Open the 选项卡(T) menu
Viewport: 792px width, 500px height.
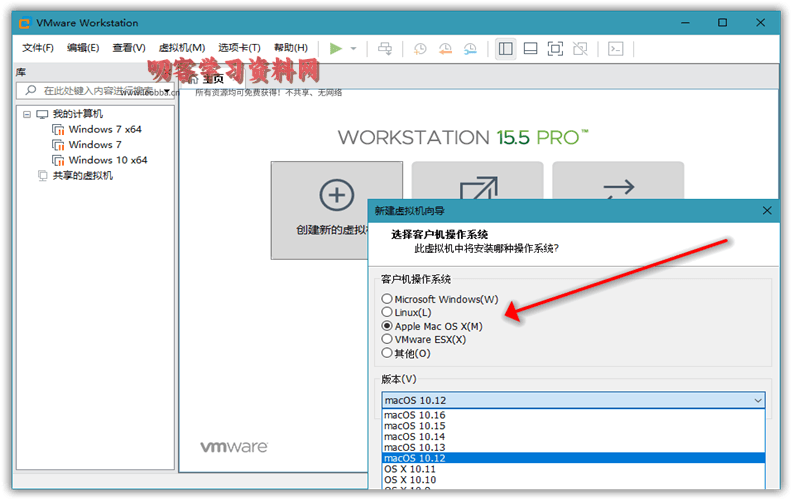[x=239, y=48]
